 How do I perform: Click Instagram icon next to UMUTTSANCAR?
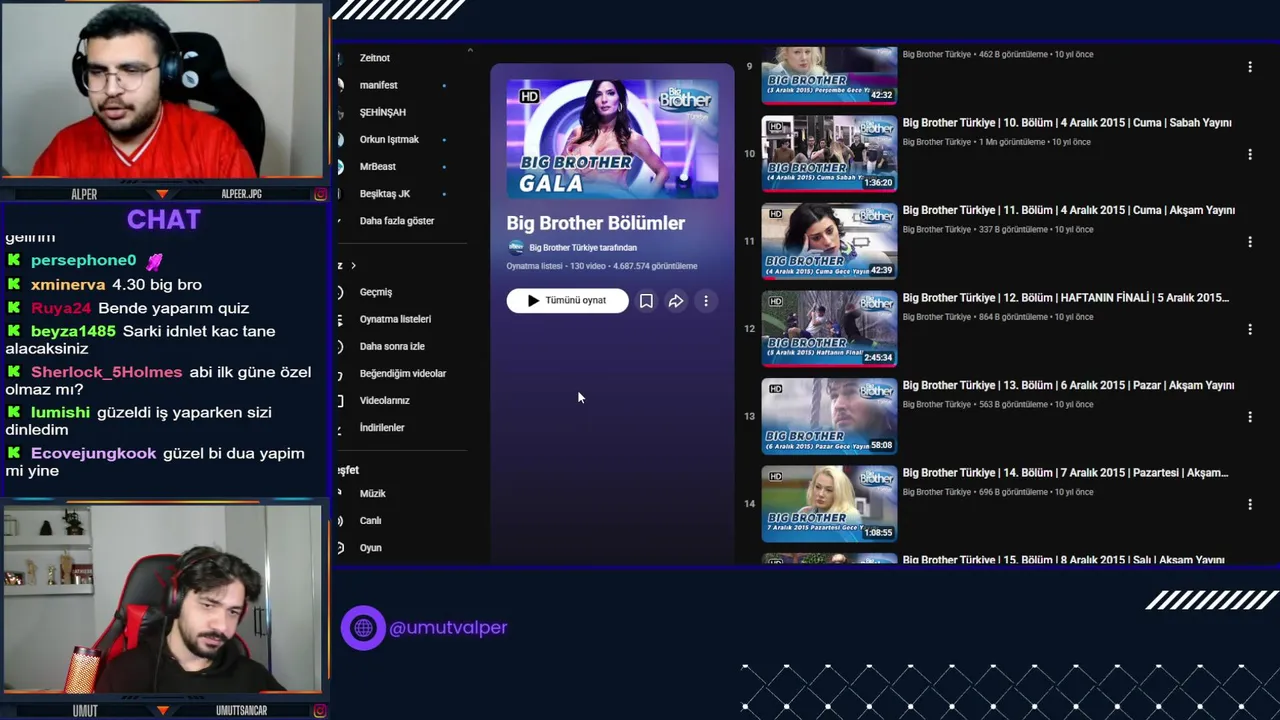pos(320,711)
